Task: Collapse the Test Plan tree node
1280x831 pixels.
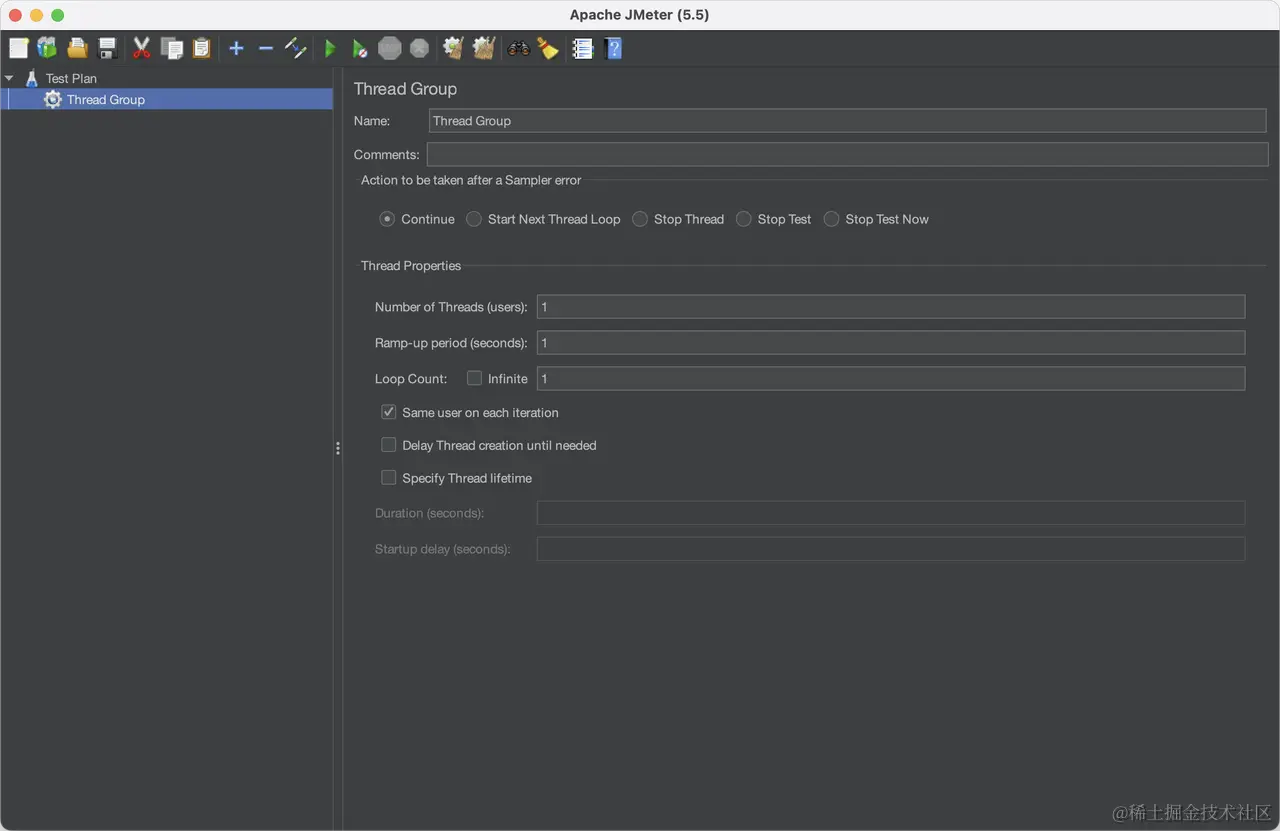Action: point(10,78)
